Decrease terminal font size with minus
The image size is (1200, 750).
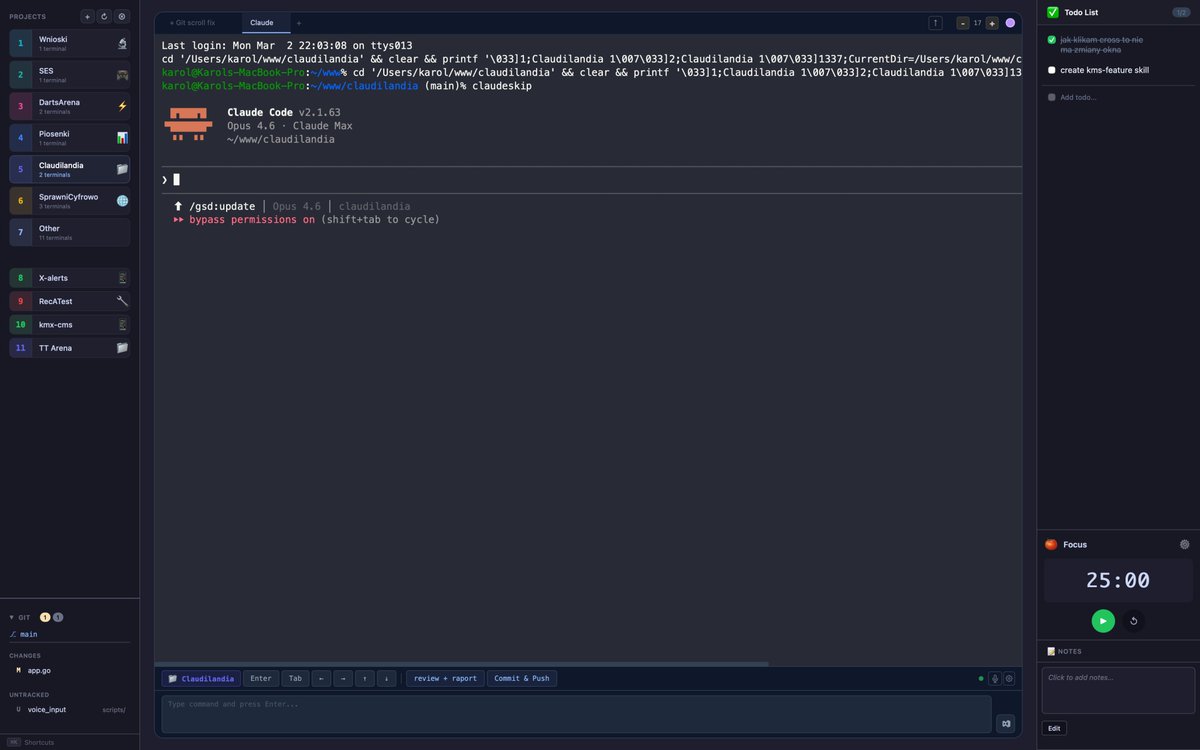point(963,22)
